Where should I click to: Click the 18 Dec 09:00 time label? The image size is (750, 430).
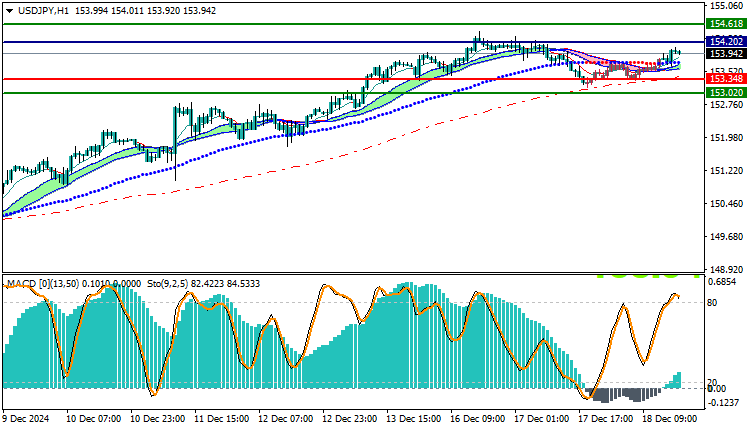670,419
